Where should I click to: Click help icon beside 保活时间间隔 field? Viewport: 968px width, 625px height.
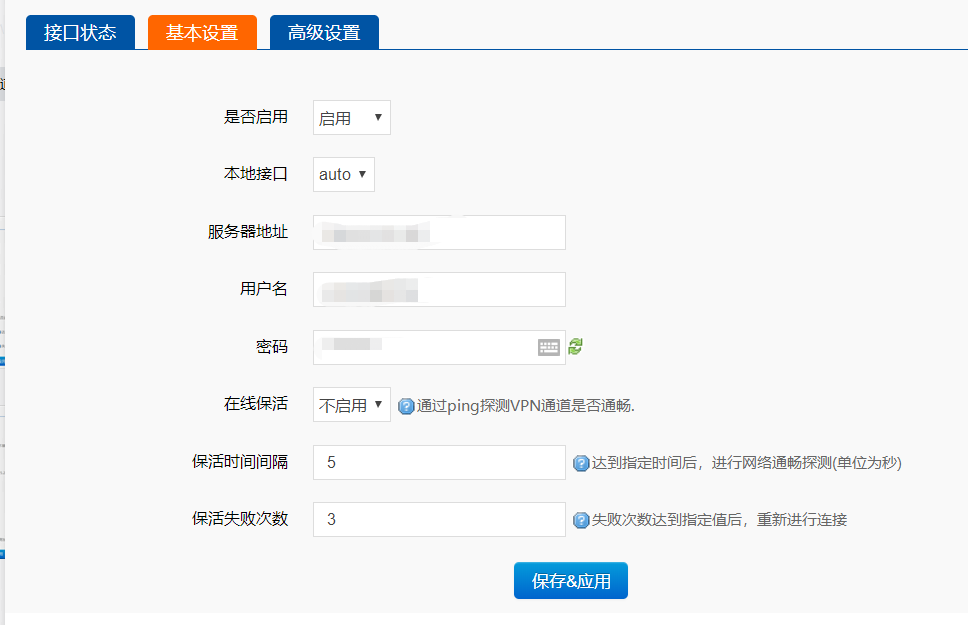click(x=581, y=463)
